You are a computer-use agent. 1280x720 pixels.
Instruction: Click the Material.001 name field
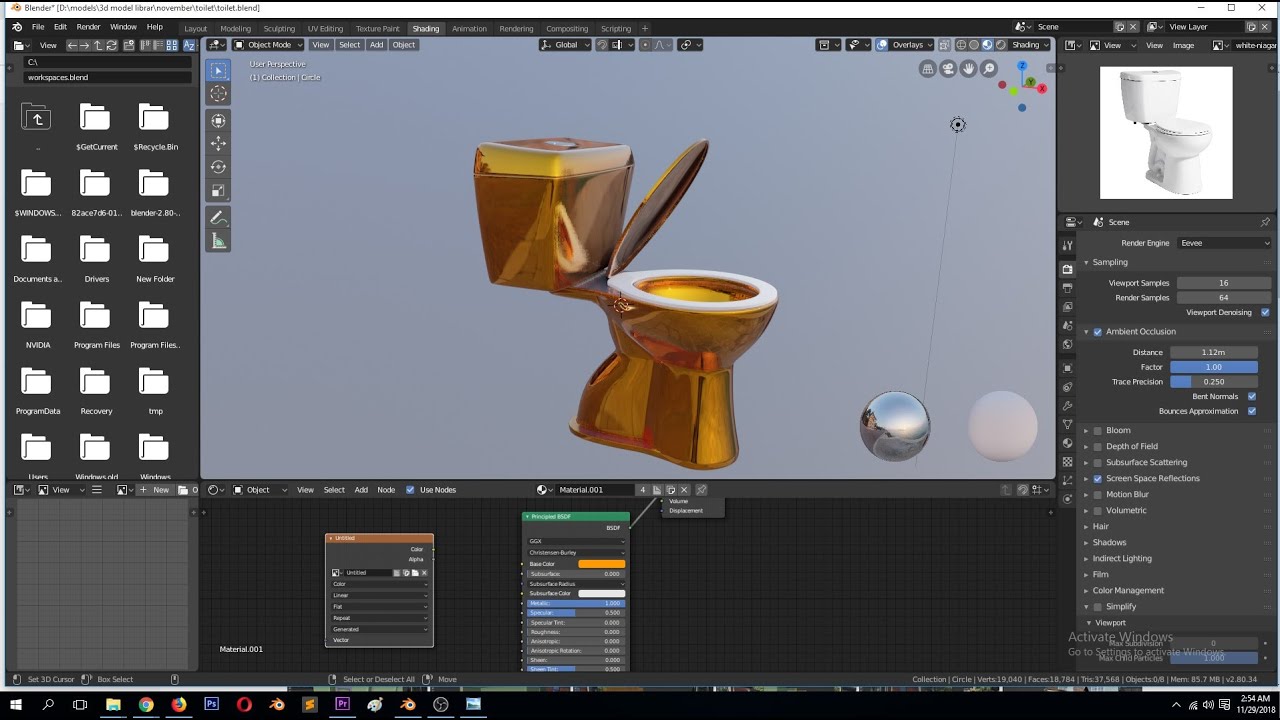tap(593, 490)
